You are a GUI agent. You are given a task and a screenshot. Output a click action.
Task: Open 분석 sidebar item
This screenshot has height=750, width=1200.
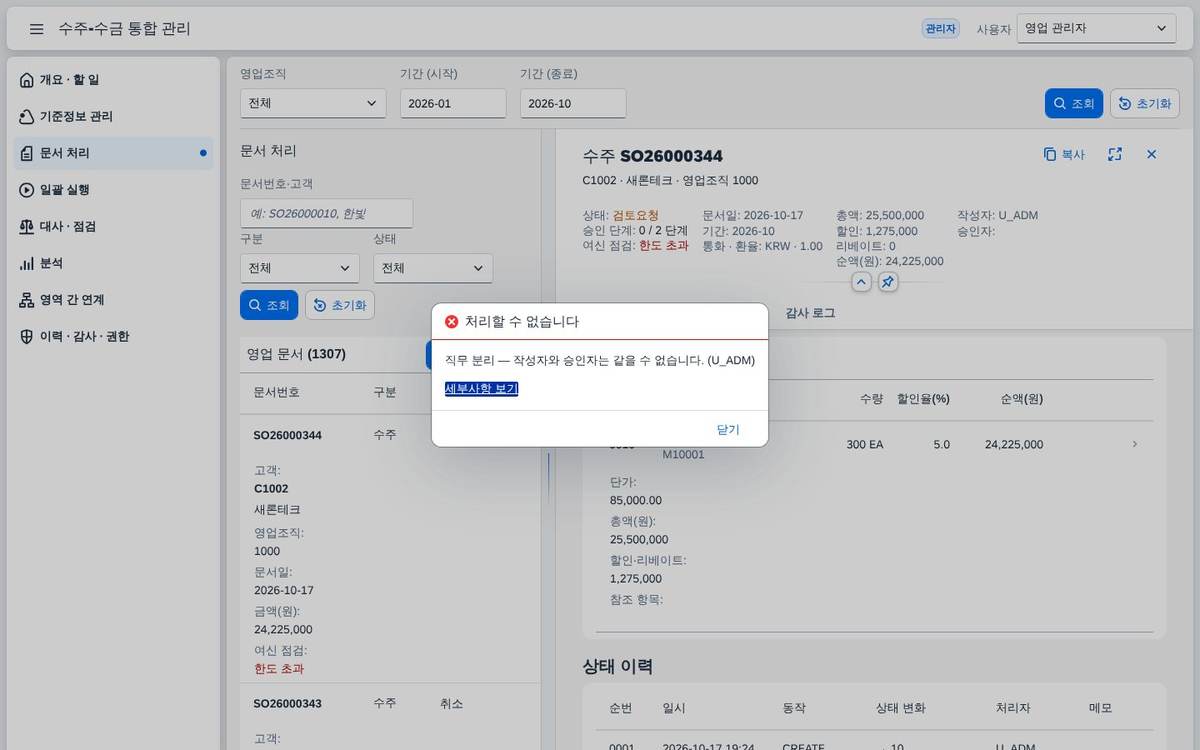[x=113, y=263]
